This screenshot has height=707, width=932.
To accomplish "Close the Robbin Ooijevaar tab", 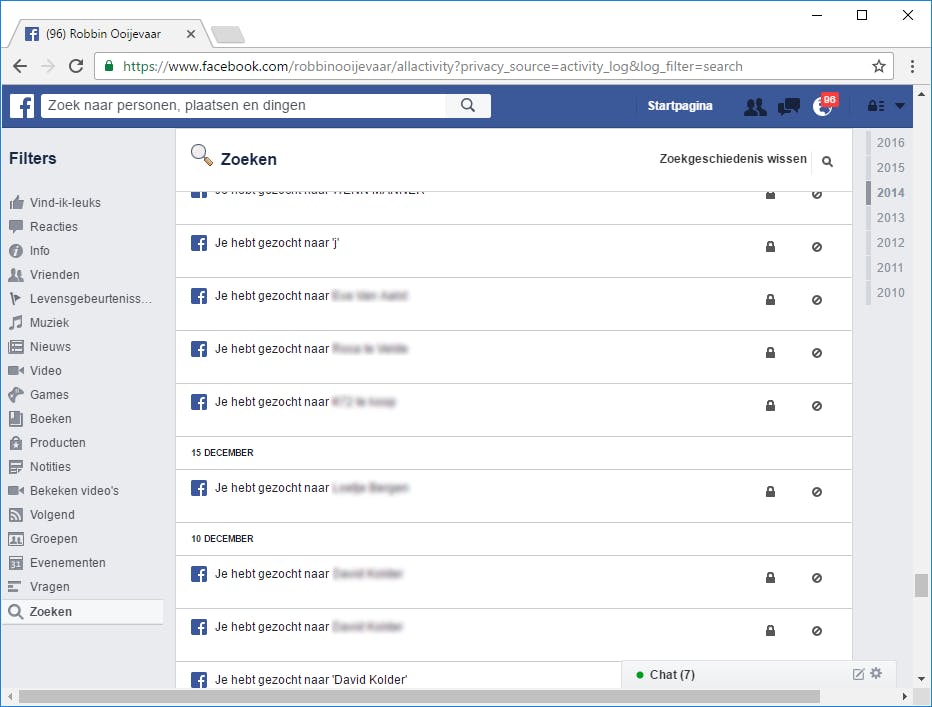I will 191,34.
